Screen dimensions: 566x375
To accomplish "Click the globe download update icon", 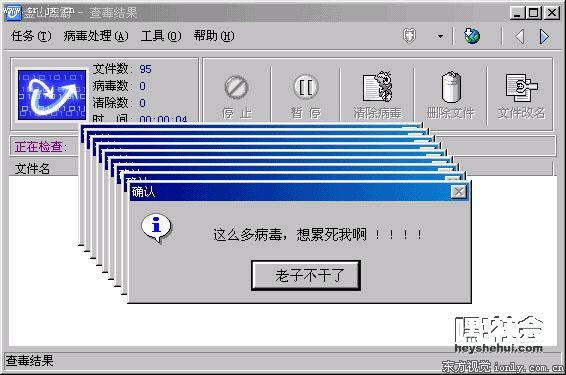I will tap(472, 36).
